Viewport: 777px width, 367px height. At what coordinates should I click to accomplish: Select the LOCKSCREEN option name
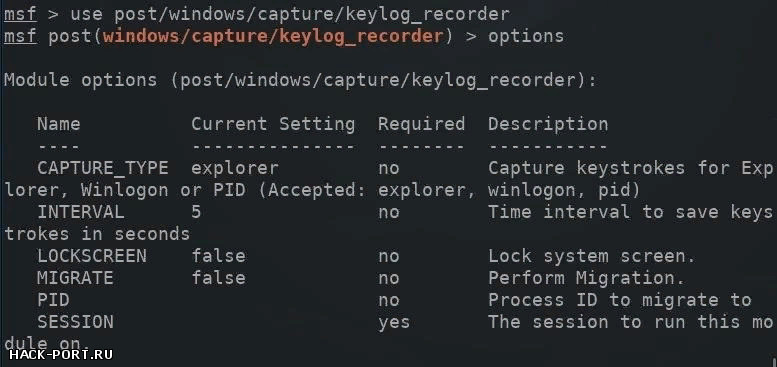pos(92,256)
